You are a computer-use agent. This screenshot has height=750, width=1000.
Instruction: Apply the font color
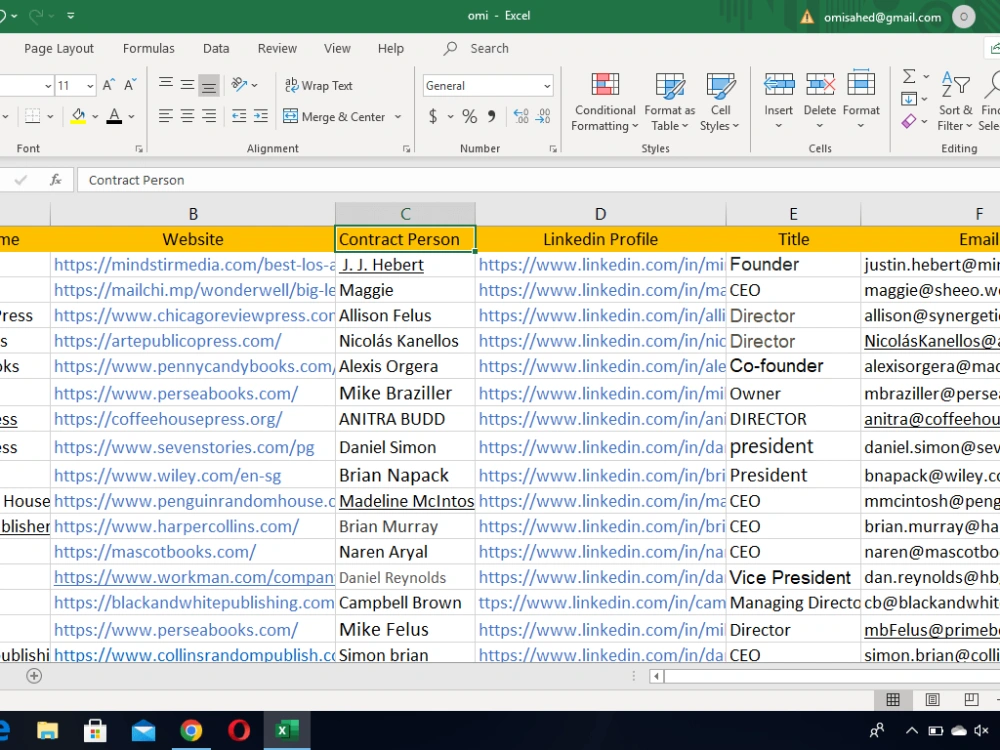[x=114, y=116]
